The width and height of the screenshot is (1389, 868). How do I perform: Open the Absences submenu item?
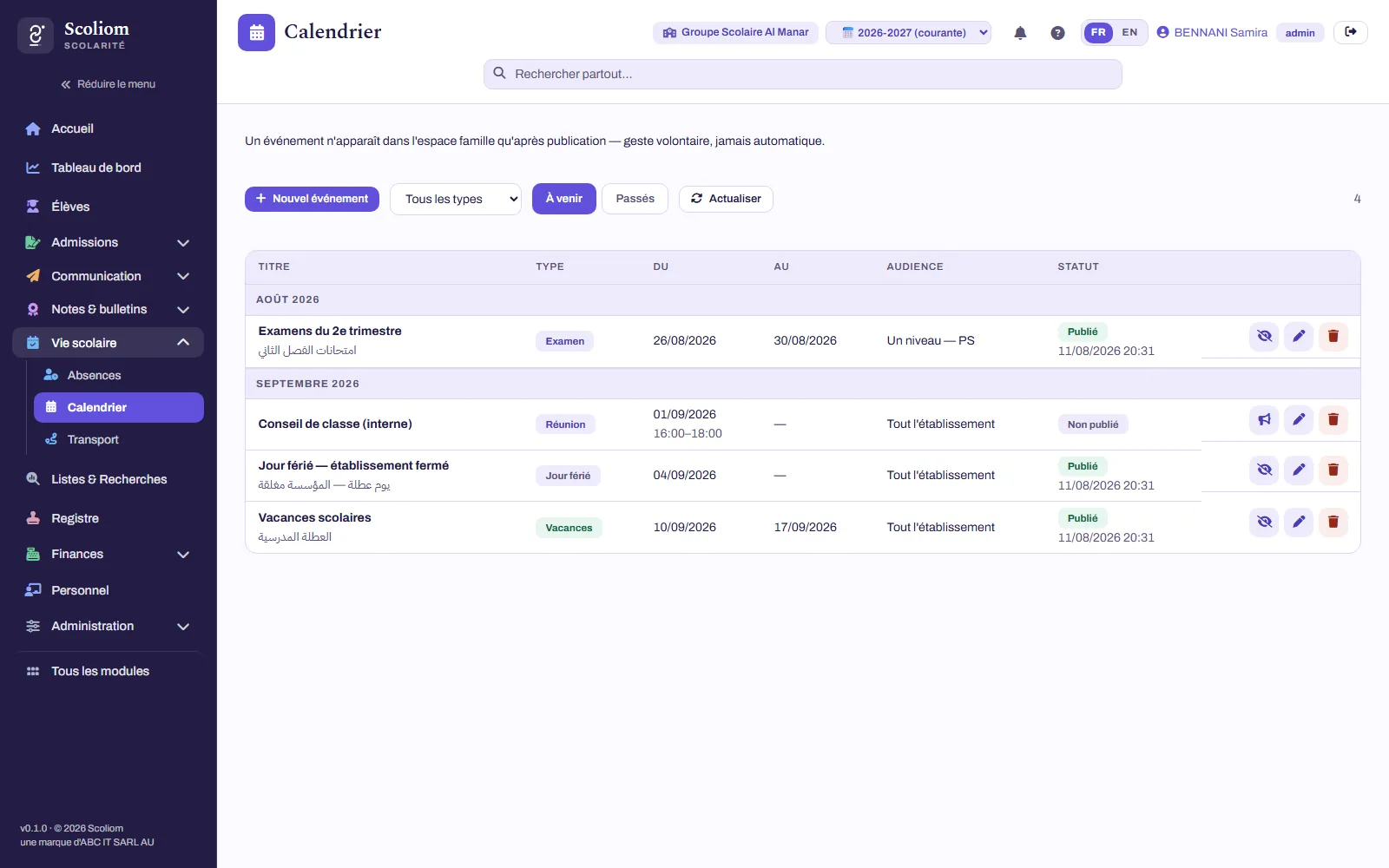(x=119, y=375)
